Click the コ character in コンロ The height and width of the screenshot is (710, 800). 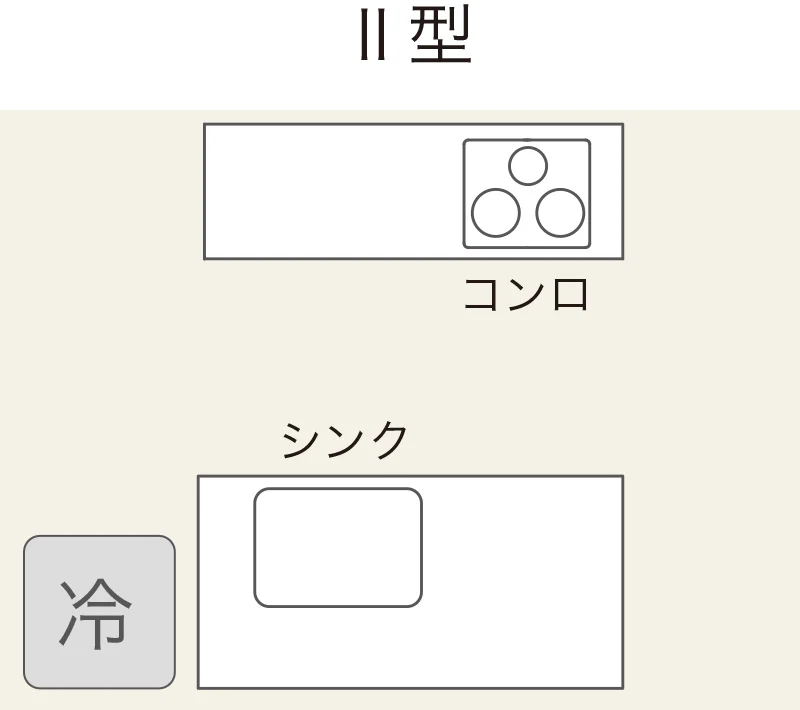tap(484, 294)
